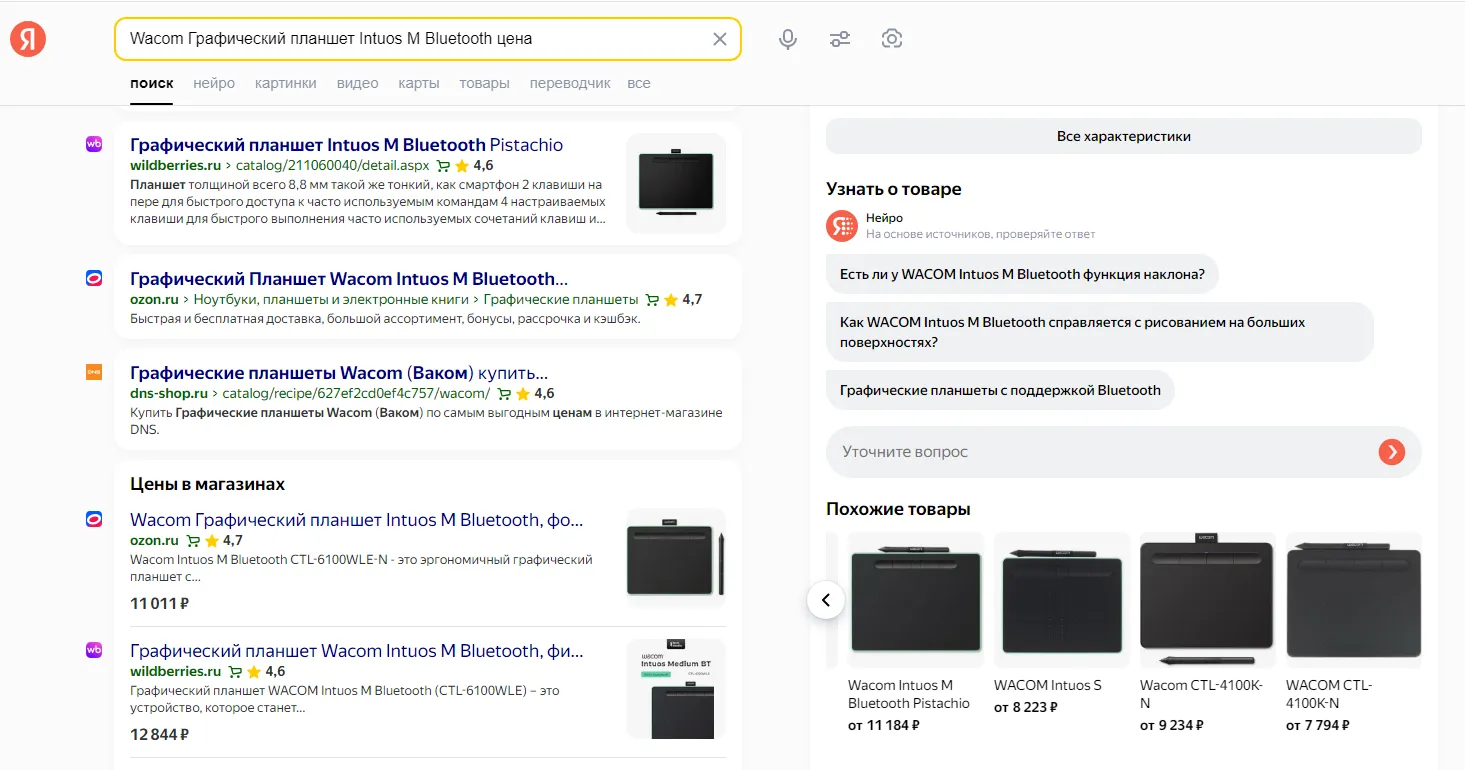Viewport: 1465px width, 770px height.
Task: Submit the question with the red arrow button
Action: pyautogui.click(x=1391, y=452)
